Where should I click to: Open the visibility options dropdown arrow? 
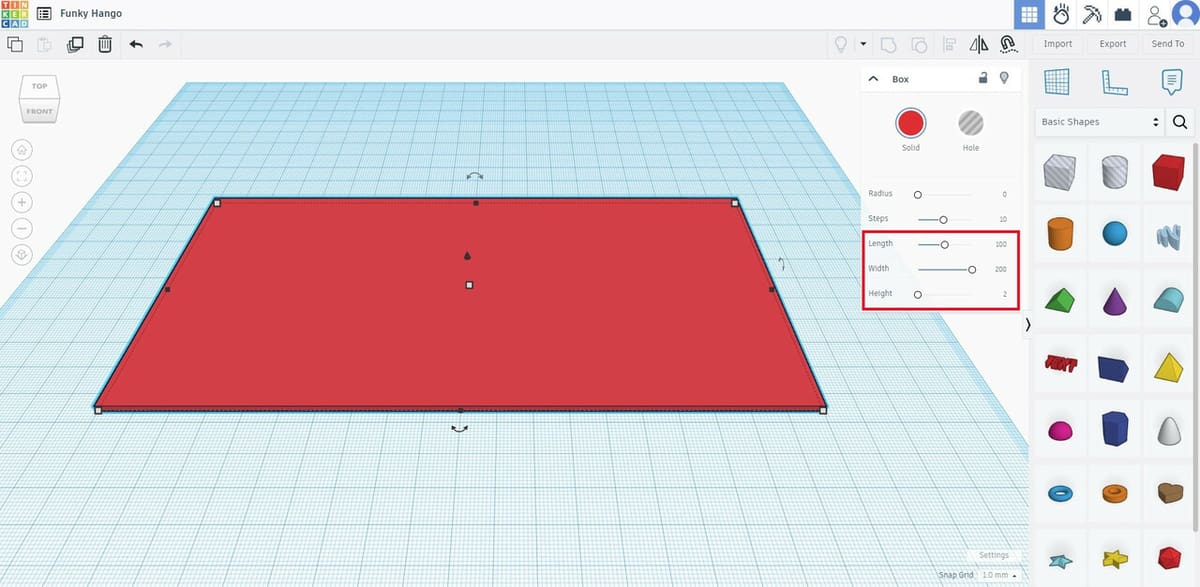tap(863, 44)
